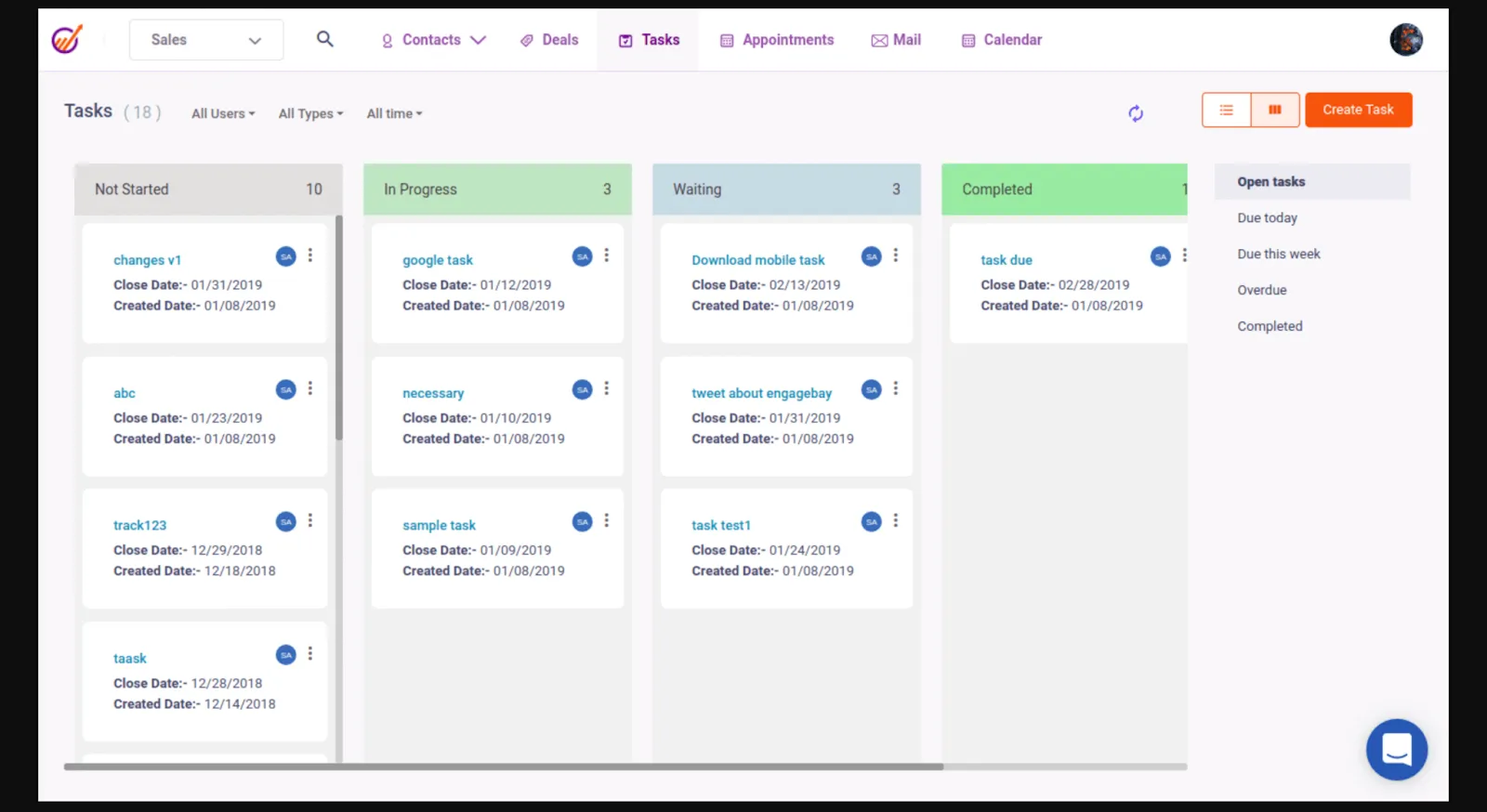This screenshot has width=1487, height=812.
Task: Click the SA owner badge on abc
Action: (286, 389)
